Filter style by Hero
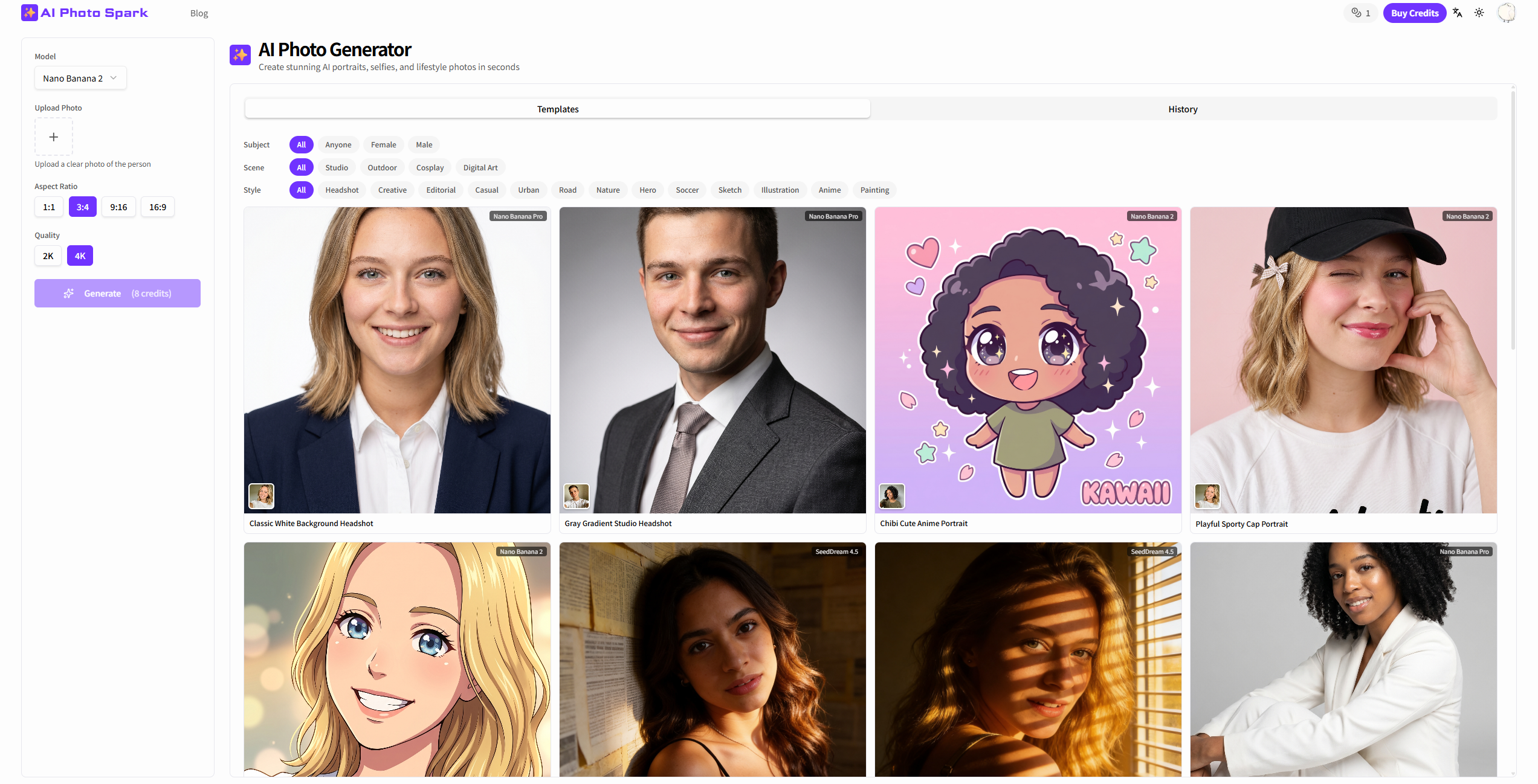Image resolution: width=1538 pixels, height=784 pixels. point(648,190)
